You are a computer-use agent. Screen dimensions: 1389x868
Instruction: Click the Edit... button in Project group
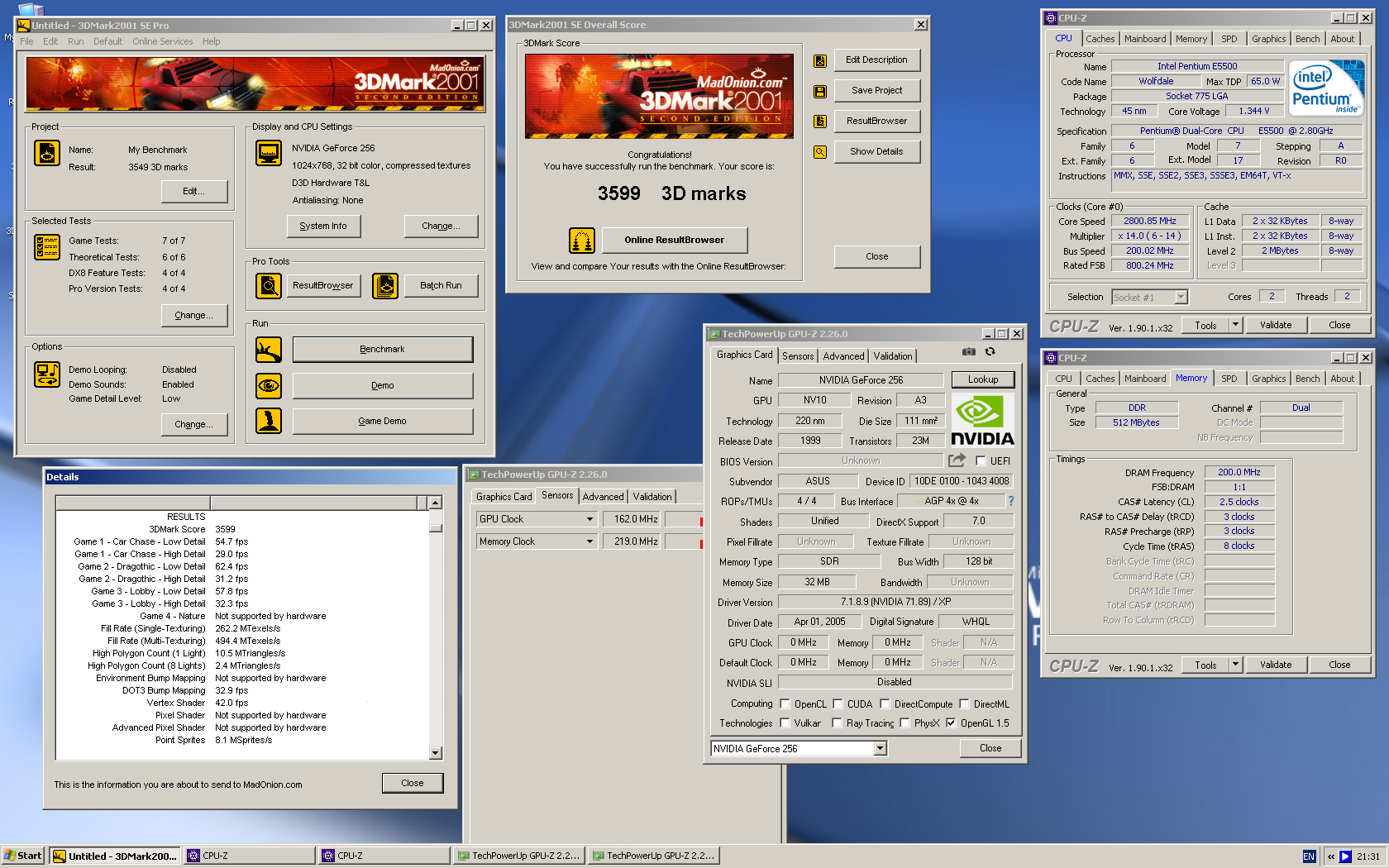pyautogui.click(x=194, y=192)
